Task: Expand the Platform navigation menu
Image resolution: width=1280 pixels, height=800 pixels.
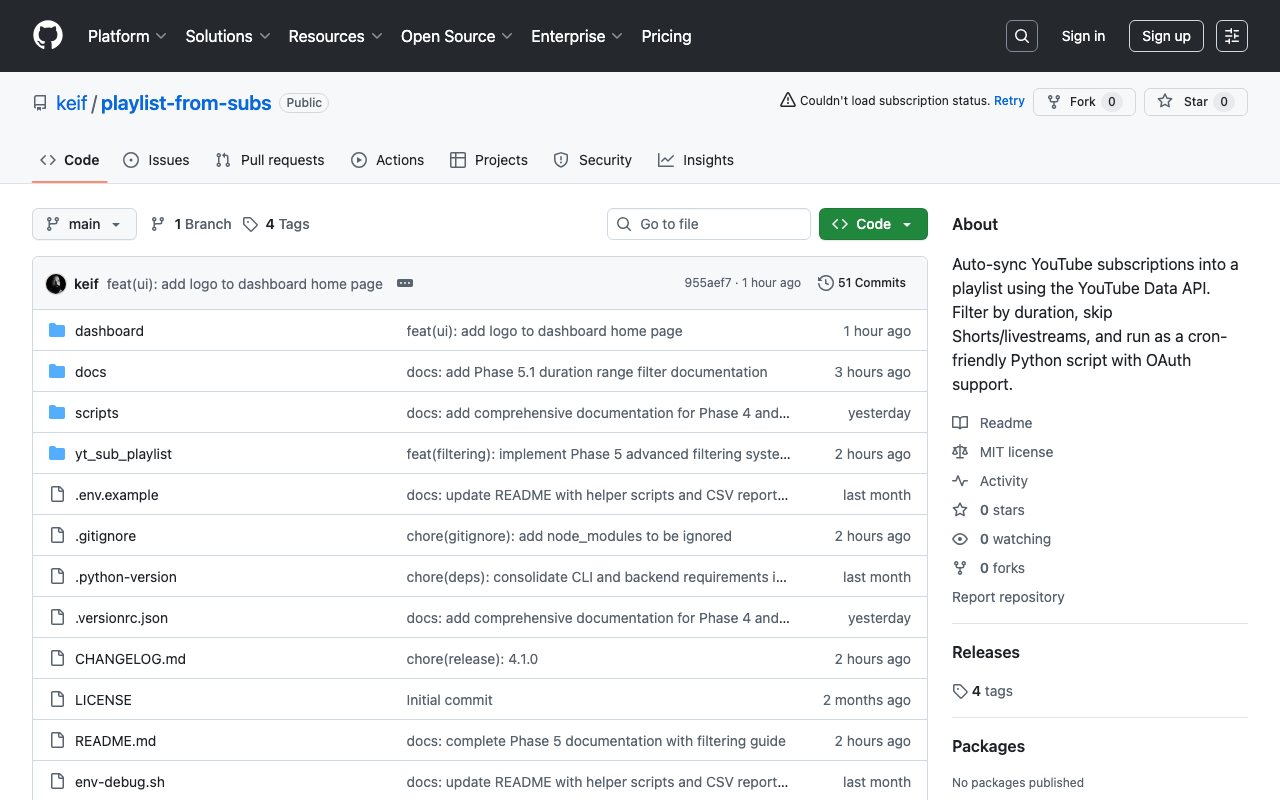Action: point(127,36)
